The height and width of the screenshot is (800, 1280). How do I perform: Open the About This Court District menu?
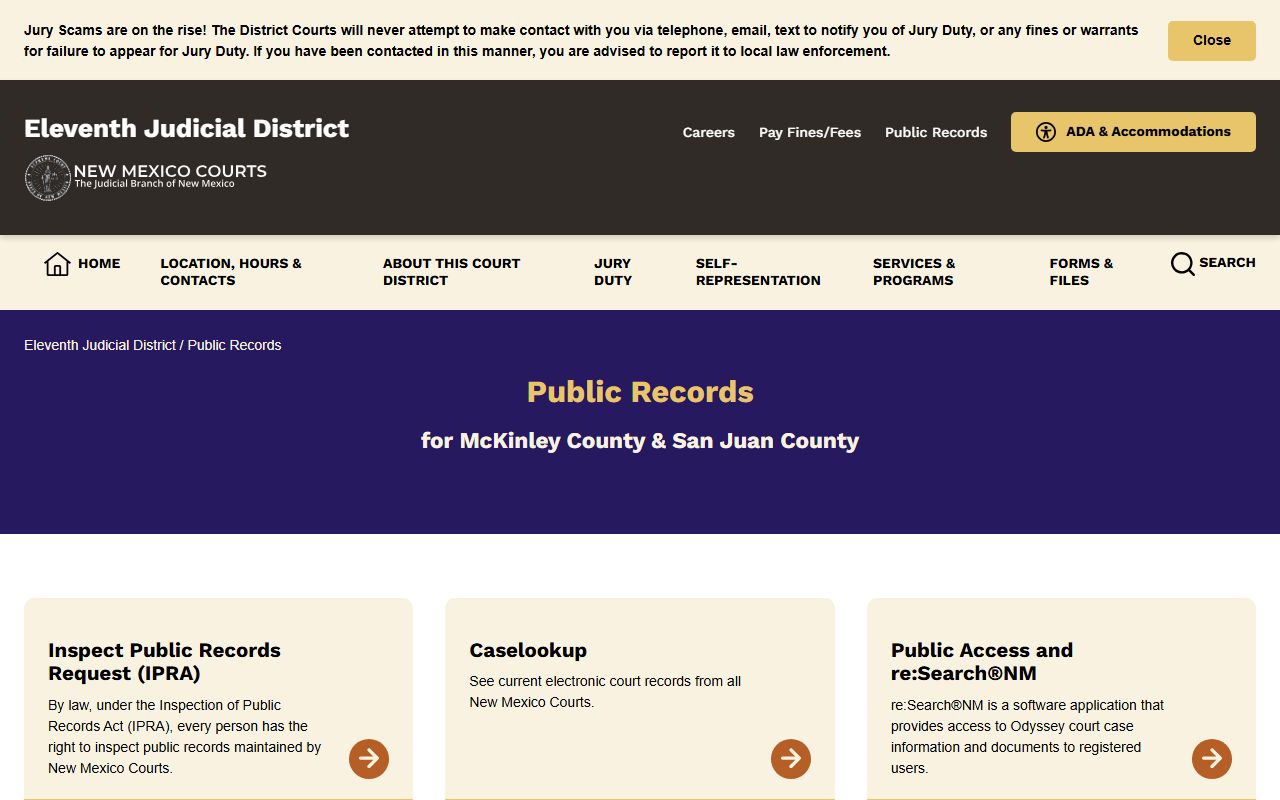click(x=451, y=272)
